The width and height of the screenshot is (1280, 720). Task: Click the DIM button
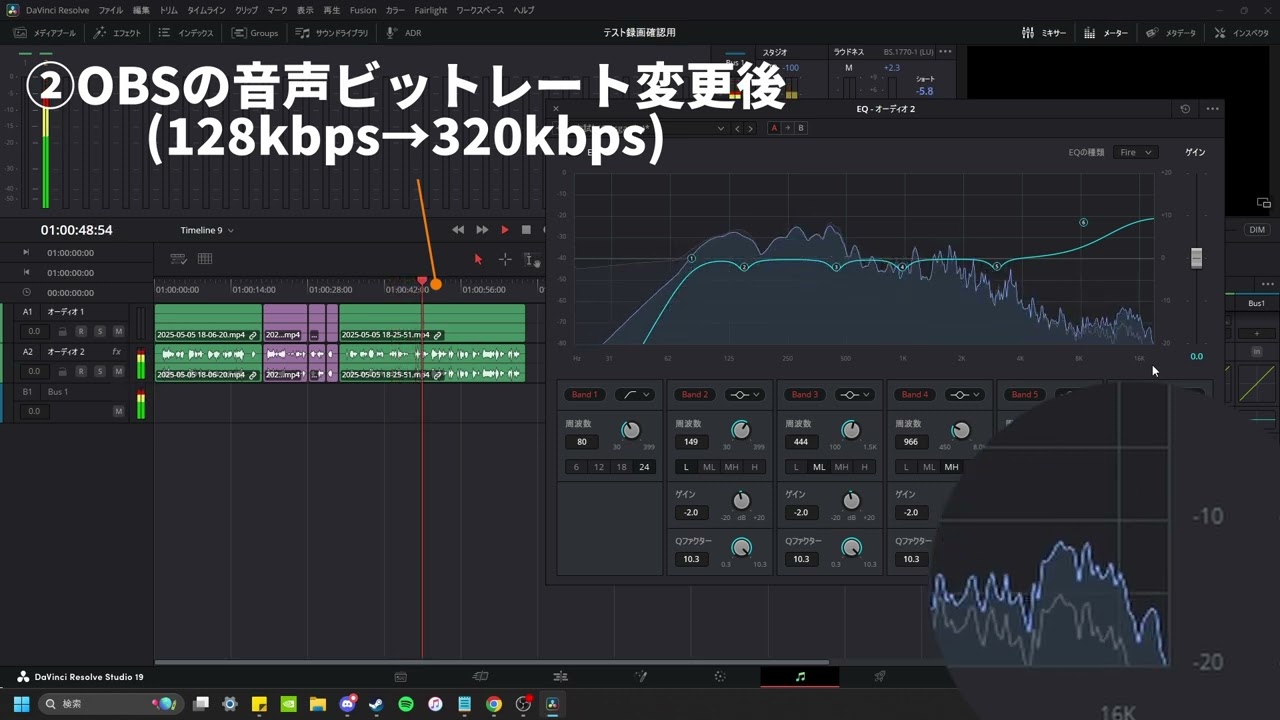(x=1257, y=230)
